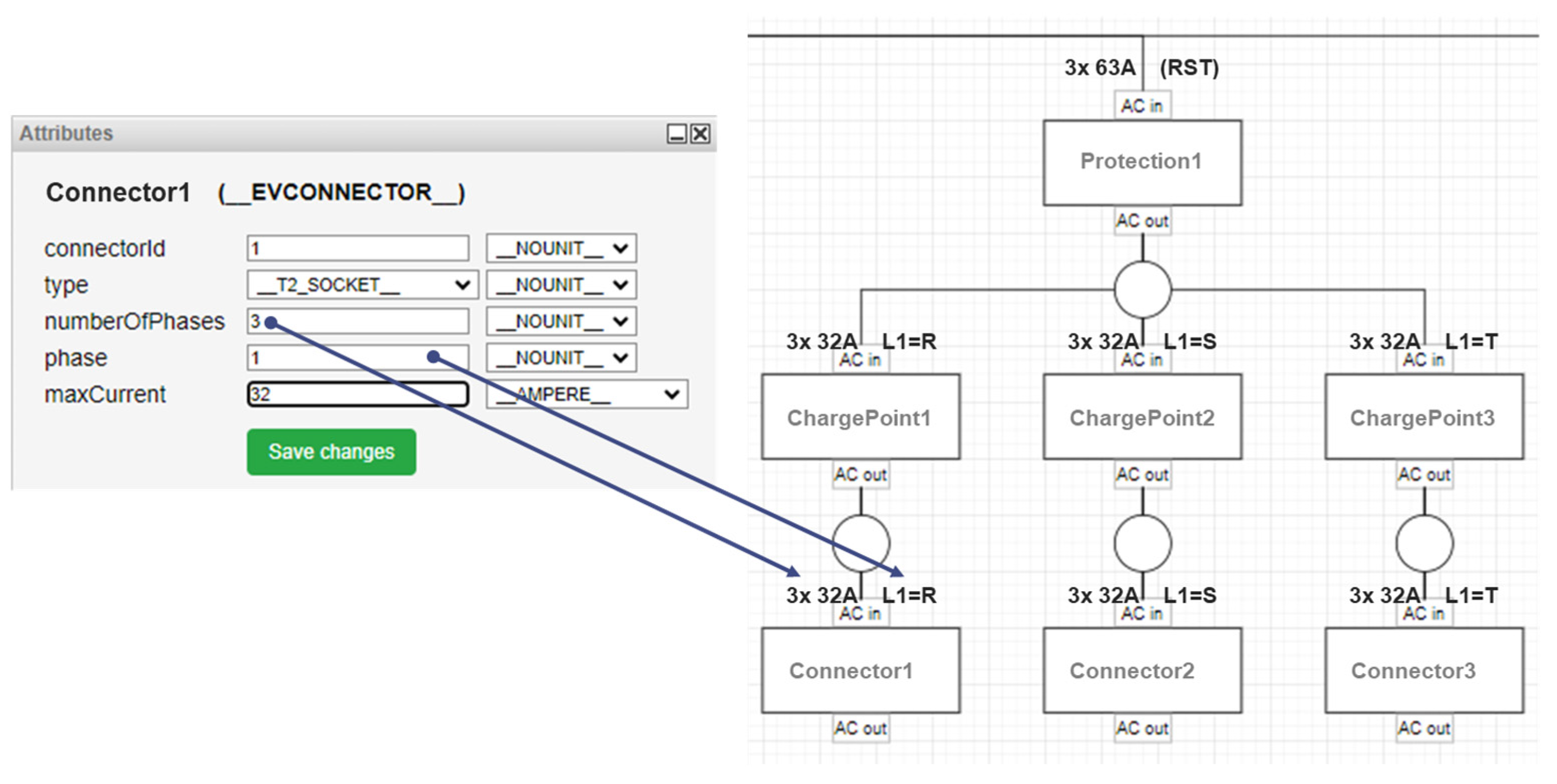Viewport: 1557px width, 784px height.
Task: Click junction circle below ChargePoint3
Action: click(1424, 544)
